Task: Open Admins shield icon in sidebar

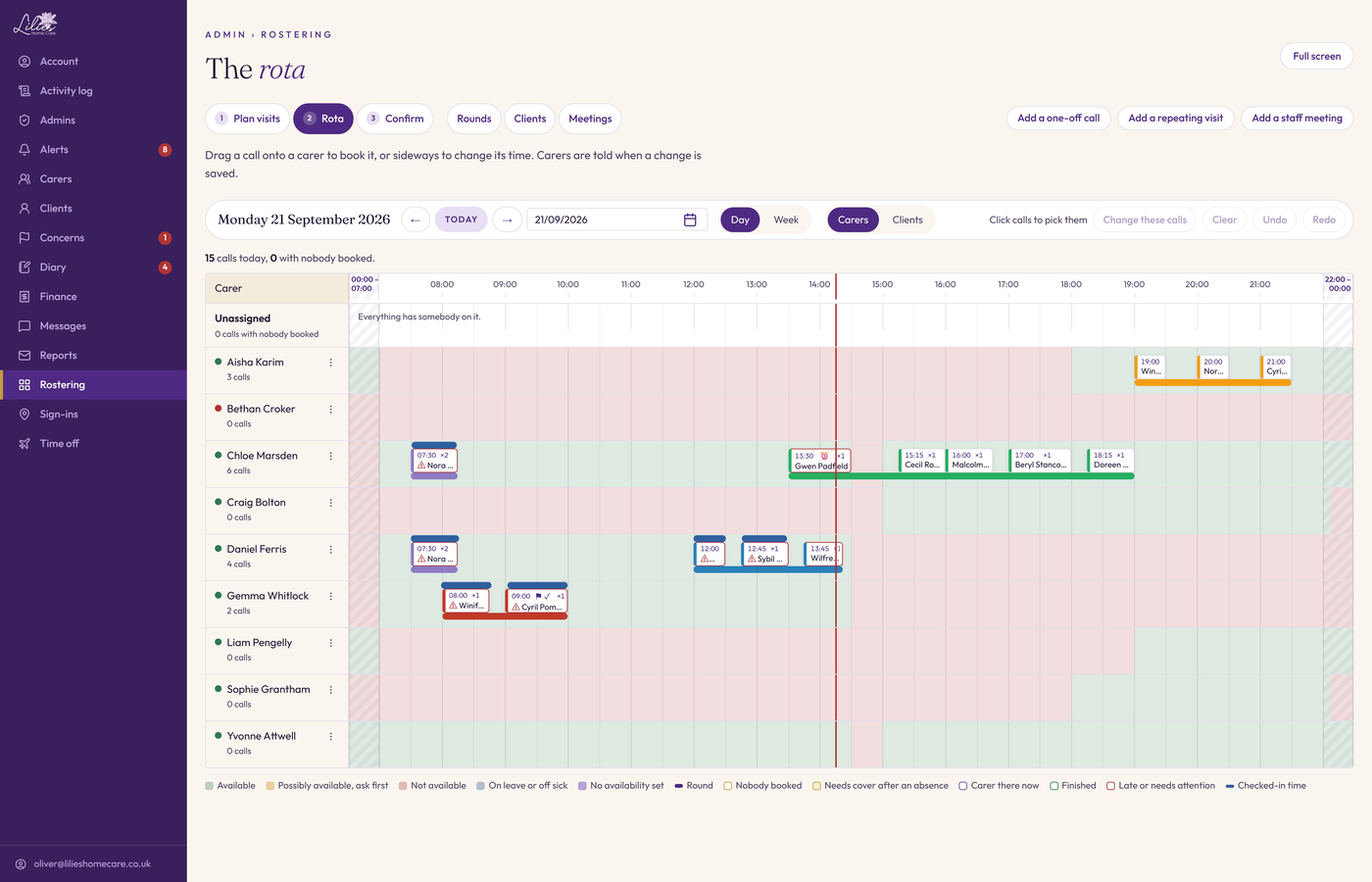Action: pos(24,120)
